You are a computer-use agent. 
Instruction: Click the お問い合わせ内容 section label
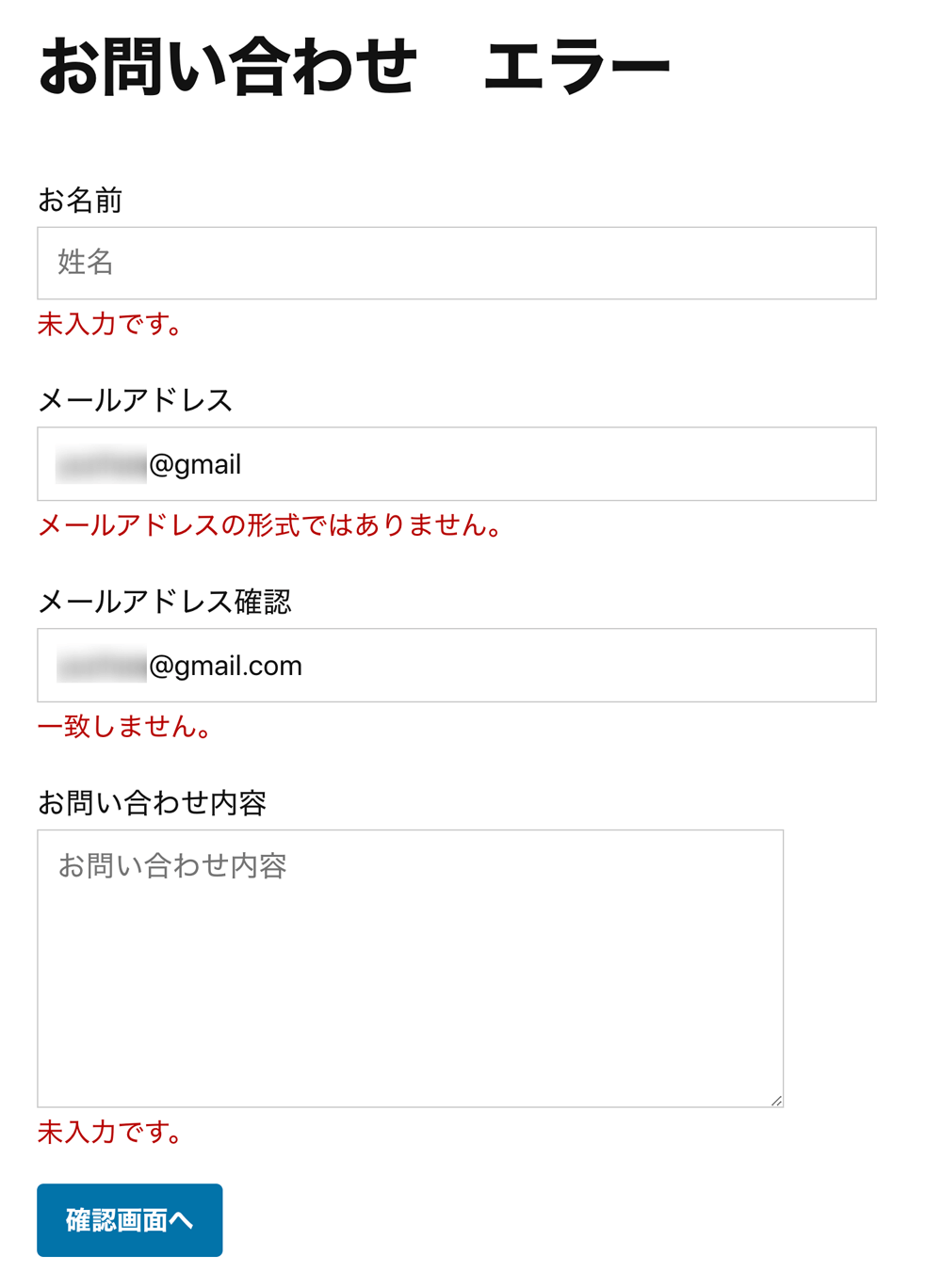click(153, 803)
